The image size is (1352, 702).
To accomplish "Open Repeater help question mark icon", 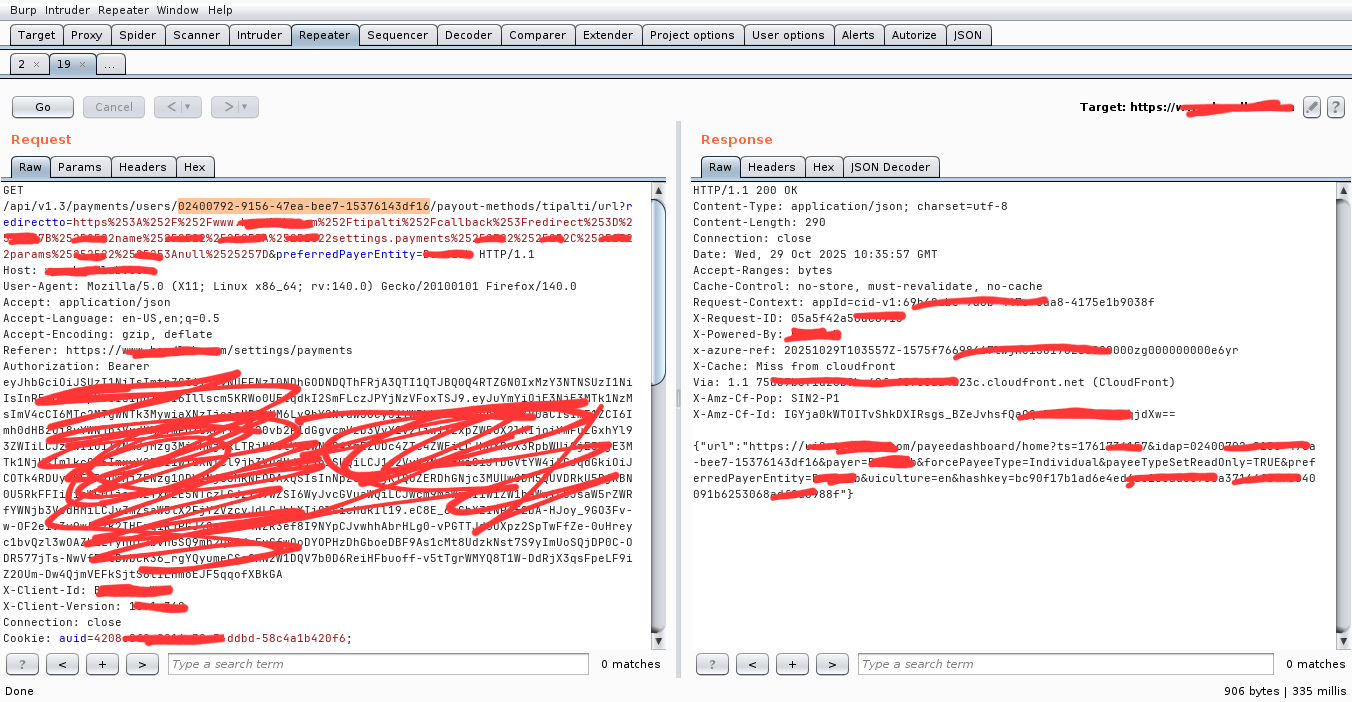I will tap(1335, 107).
